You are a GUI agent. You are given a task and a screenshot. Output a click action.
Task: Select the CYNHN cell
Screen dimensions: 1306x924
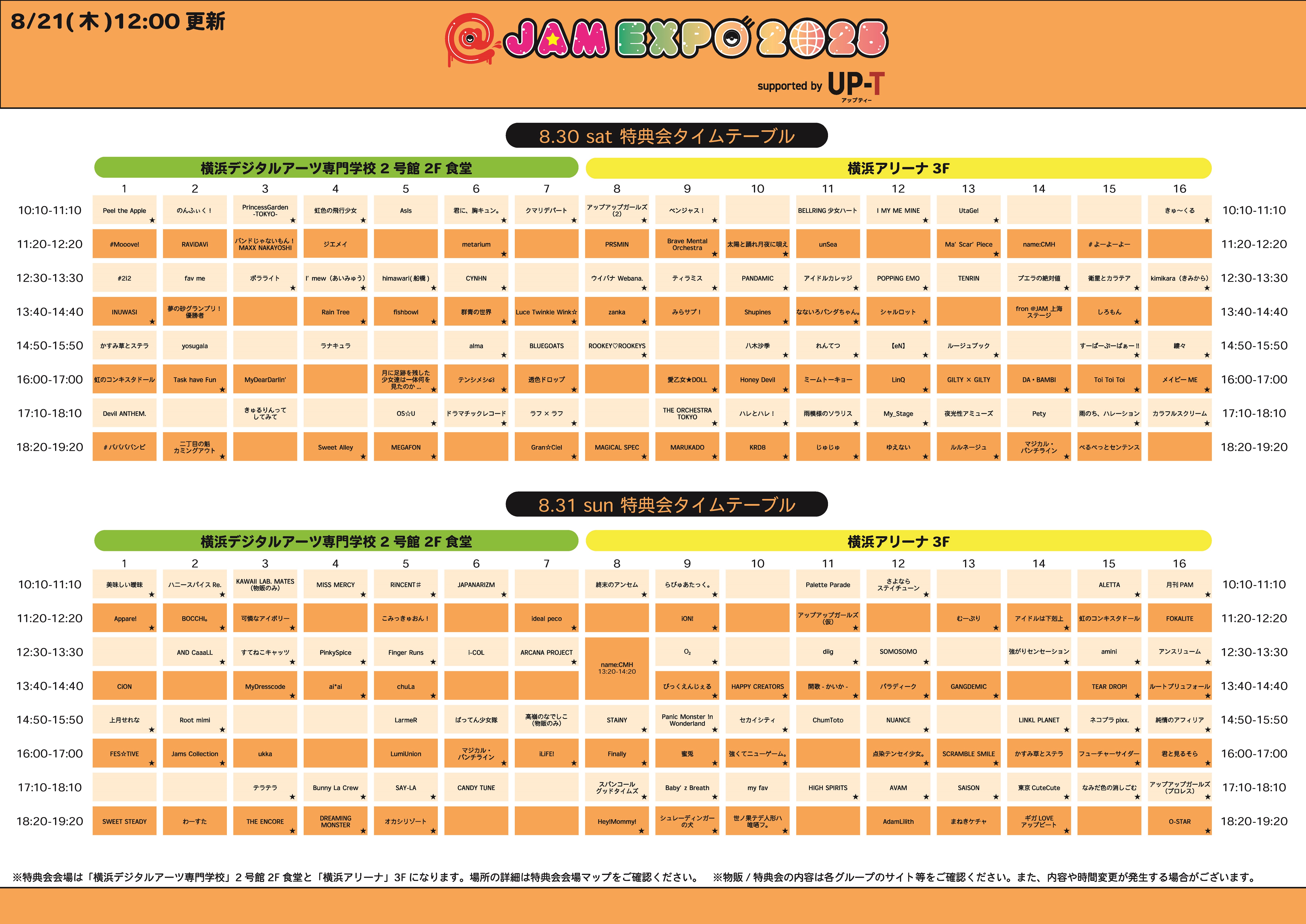pyautogui.click(x=476, y=278)
